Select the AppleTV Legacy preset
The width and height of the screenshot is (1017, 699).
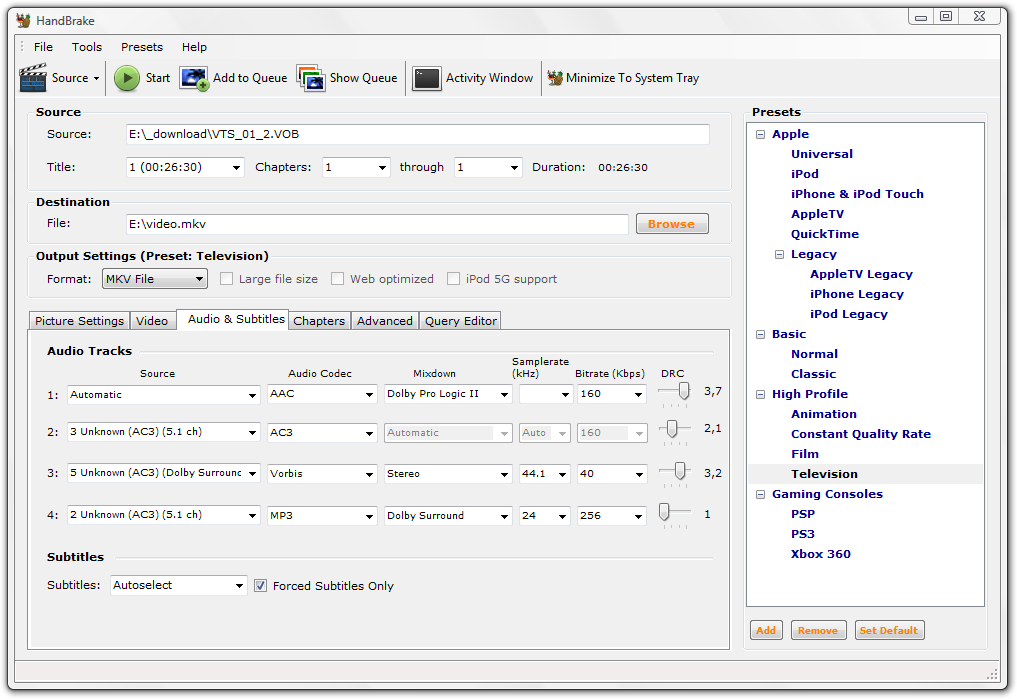(x=861, y=274)
